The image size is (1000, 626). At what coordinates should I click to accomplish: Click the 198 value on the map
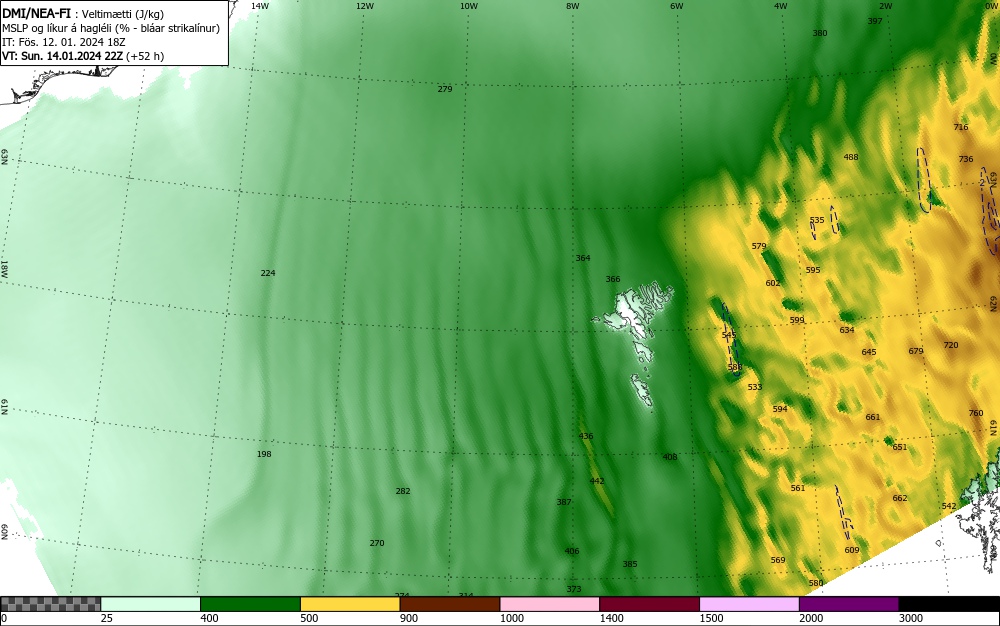[x=264, y=454]
